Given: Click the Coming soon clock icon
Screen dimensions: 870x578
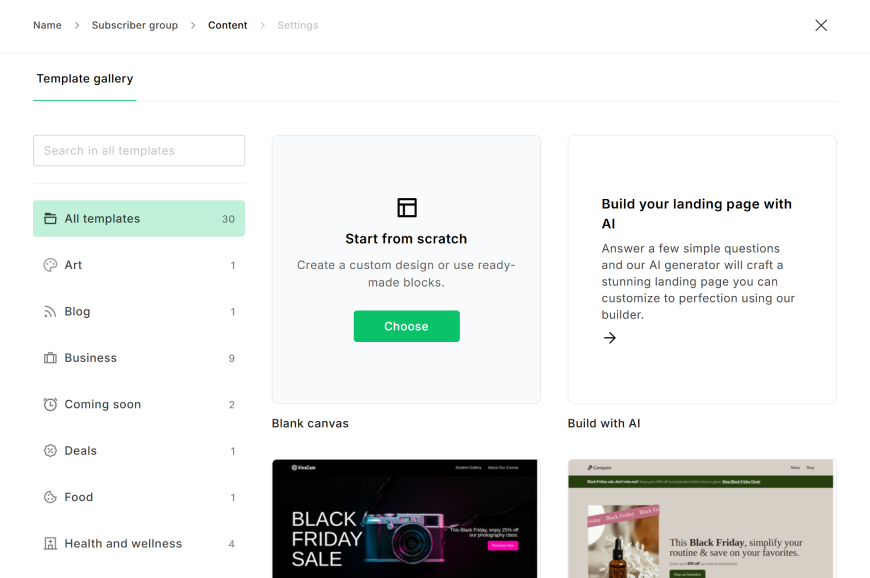Looking at the screenshot, I should pos(50,404).
